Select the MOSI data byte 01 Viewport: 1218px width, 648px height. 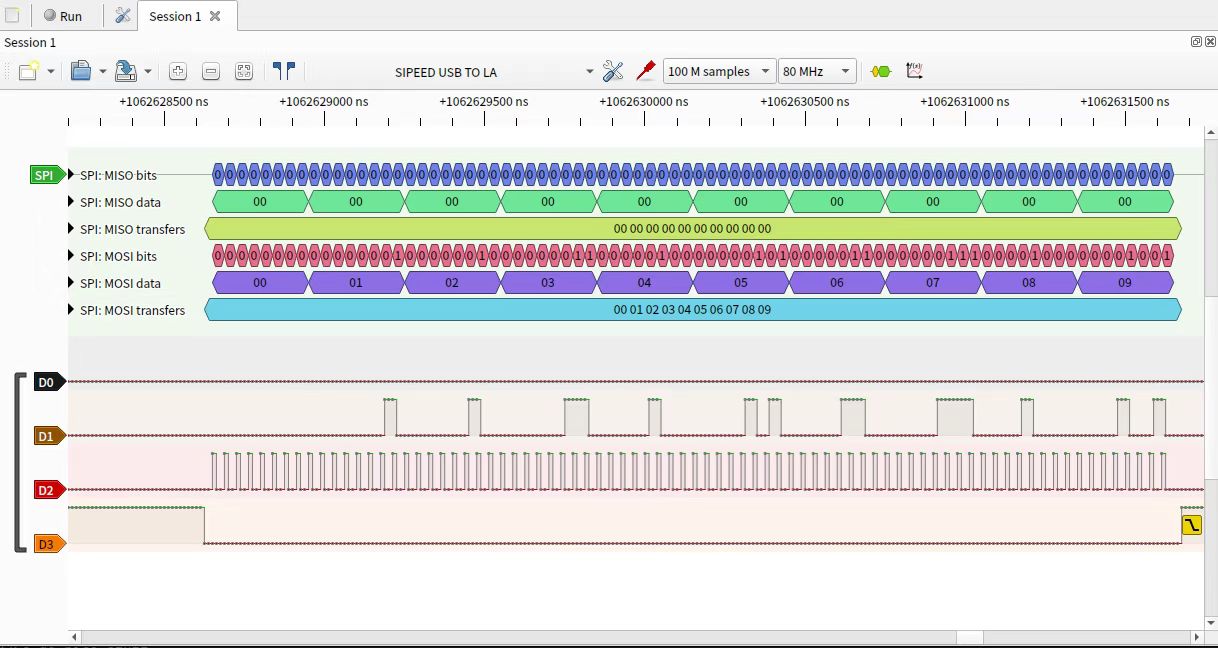point(356,283)
